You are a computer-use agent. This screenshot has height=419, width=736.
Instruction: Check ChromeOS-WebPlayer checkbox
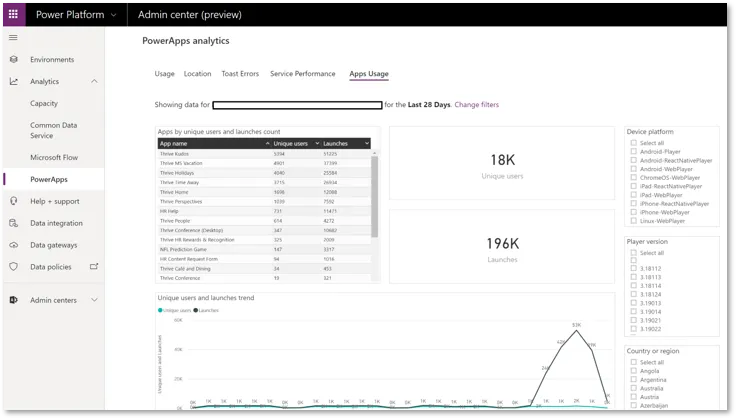634,177
